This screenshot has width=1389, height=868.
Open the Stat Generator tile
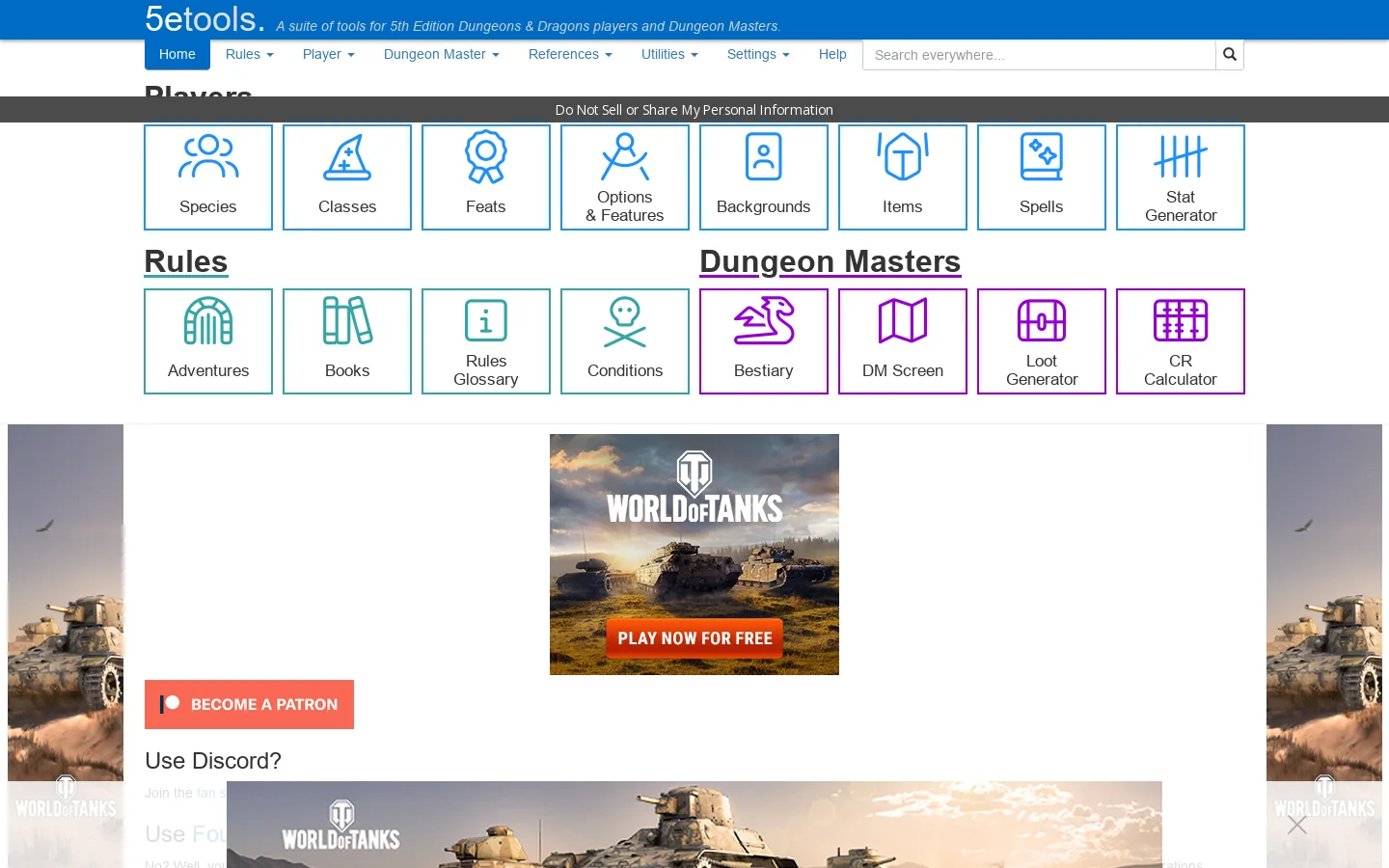pos(1181,177)
